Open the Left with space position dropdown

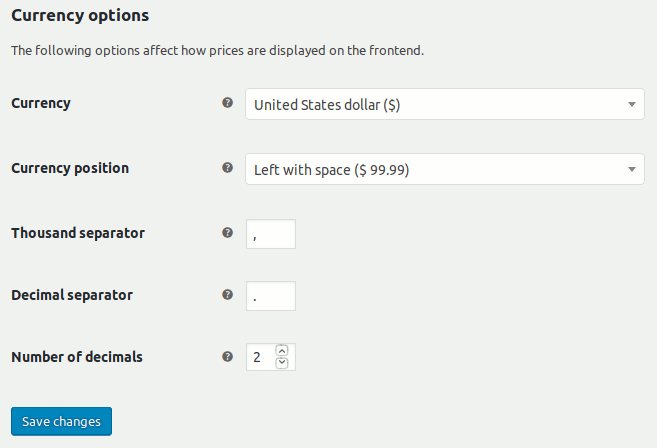tap(445, 169)
